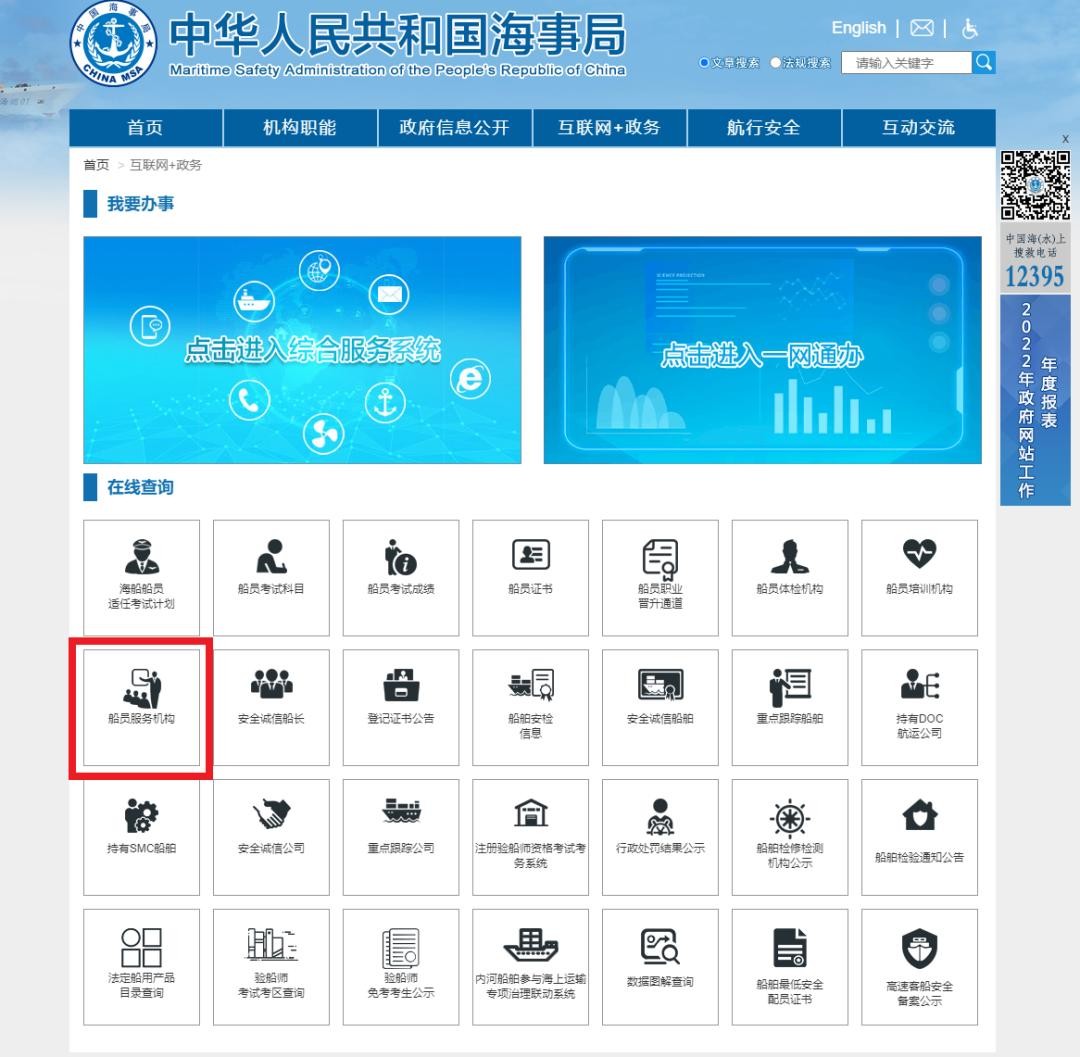Open the 政府信息公开 navigation tab
This screenshot has width=1080, height=1057.
(x=454, y=128)
